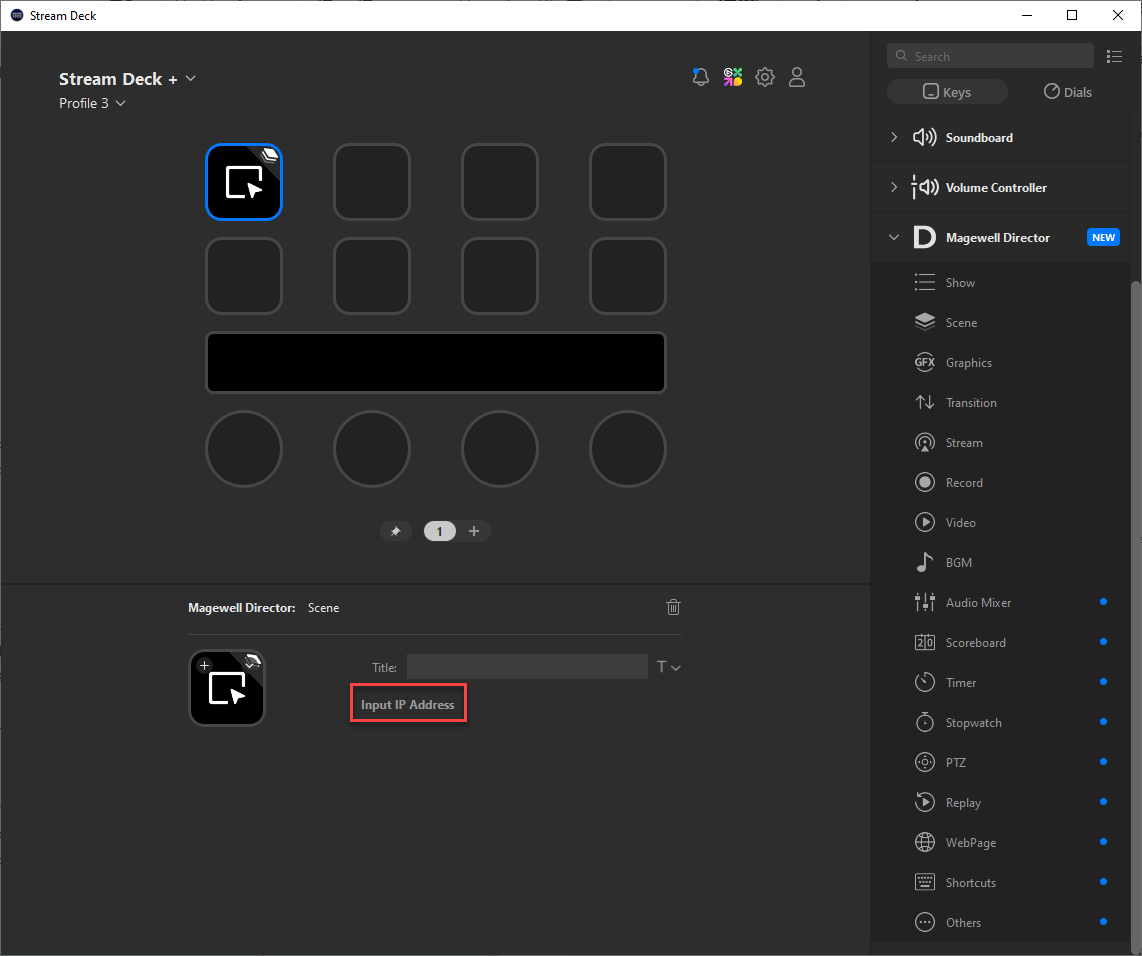Select the Shortcuts keyboard icon
1142x956 pixels.
[x=924, y=882]
